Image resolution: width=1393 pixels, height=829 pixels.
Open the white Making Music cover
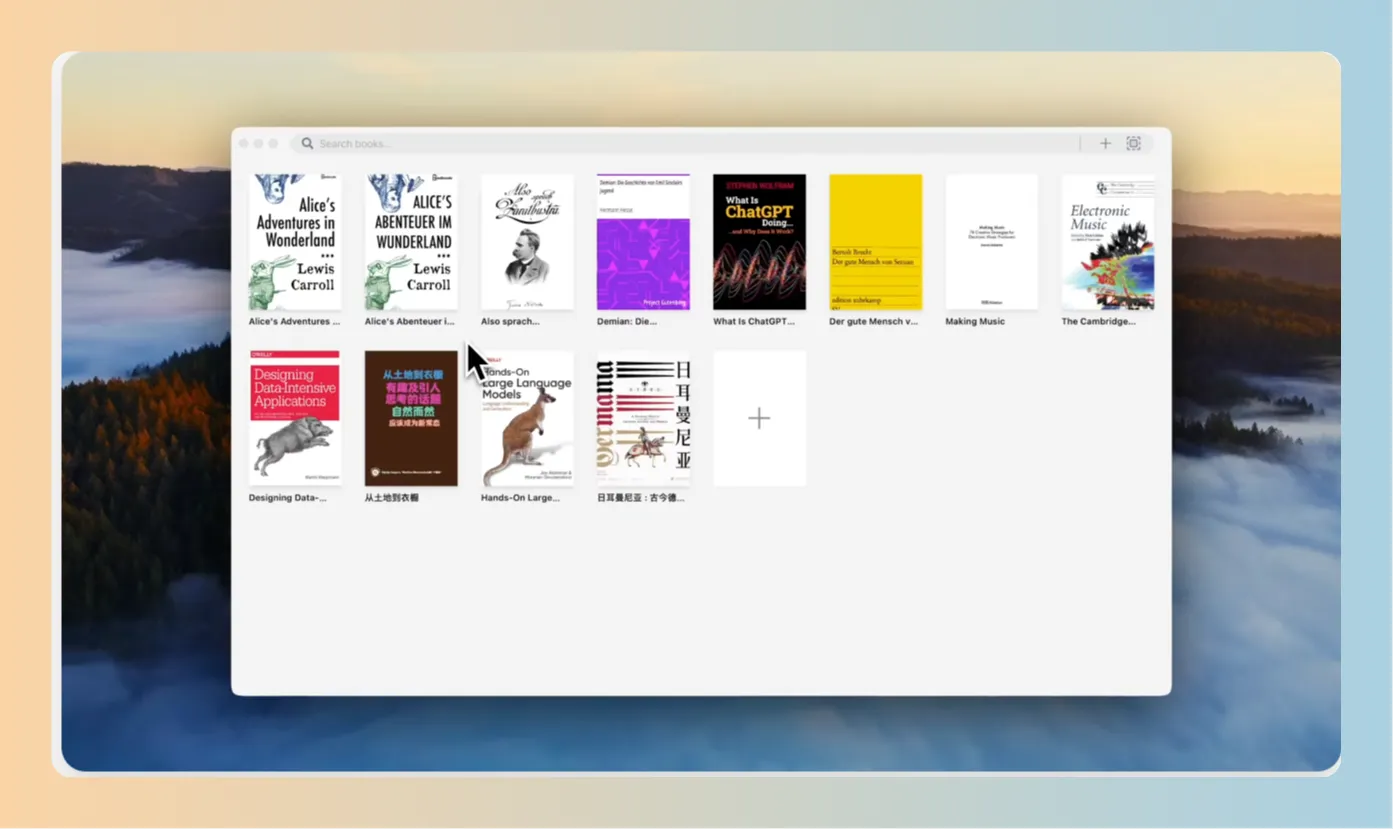tap(992, 242)
